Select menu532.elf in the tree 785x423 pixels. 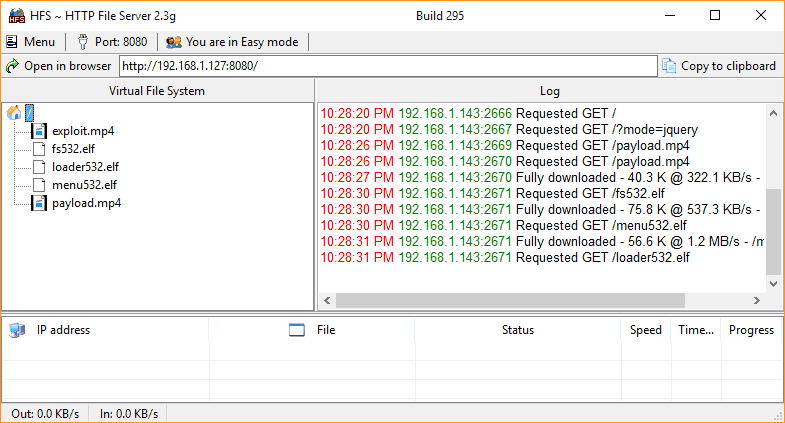84,185
